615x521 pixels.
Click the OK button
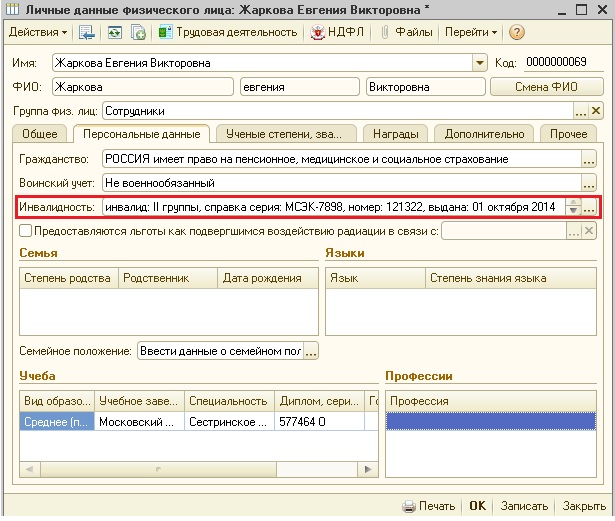[477, 506]
